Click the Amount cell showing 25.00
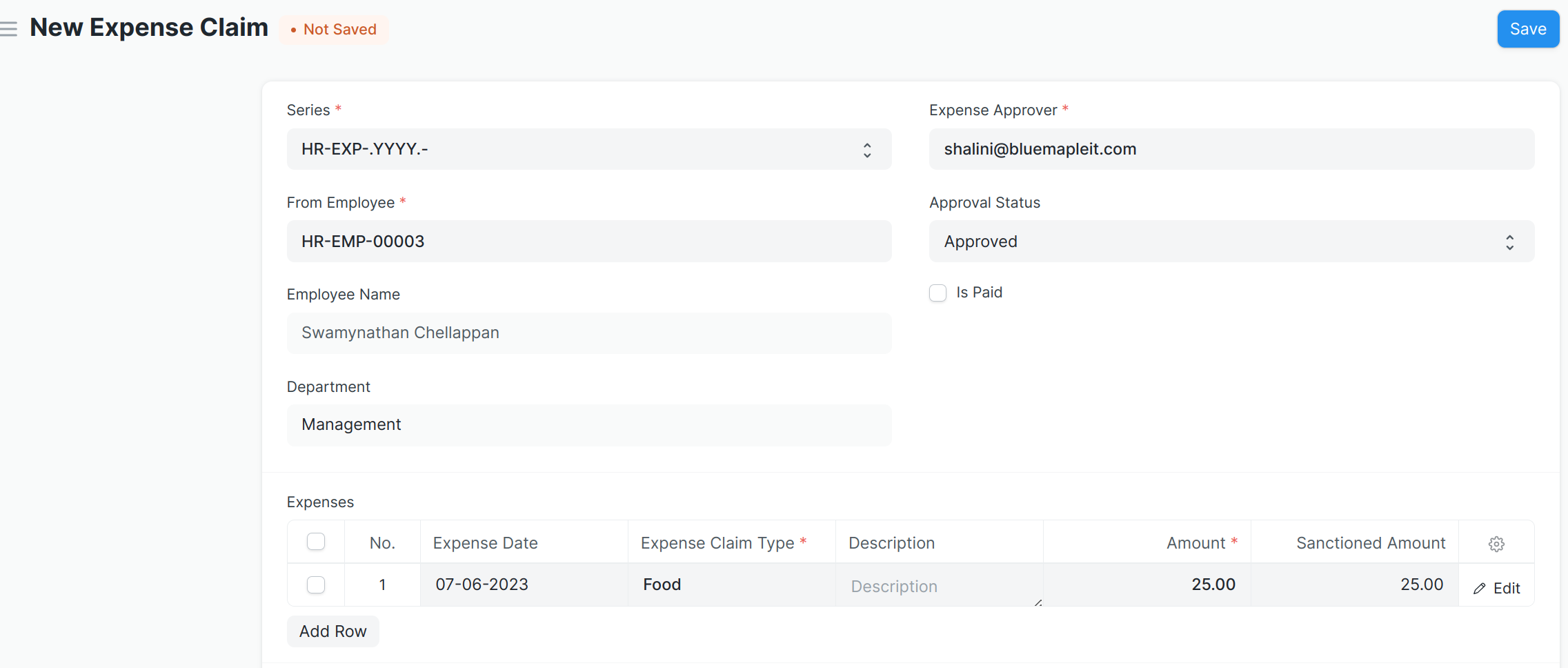Image resolution: width=1568 pixels, height=668 pixels. coord(1147,585)
